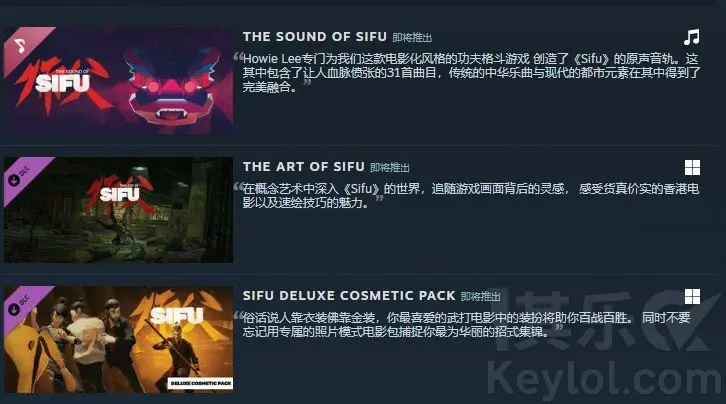Click the DELUXE COSMETIC PACK label on the banner
This screenshot has width=726, height=404.
(200, 383)
